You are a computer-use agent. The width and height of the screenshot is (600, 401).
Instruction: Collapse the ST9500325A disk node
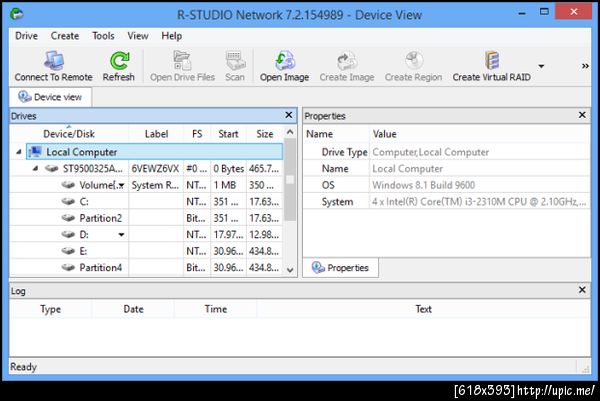[x=35, y=168]
